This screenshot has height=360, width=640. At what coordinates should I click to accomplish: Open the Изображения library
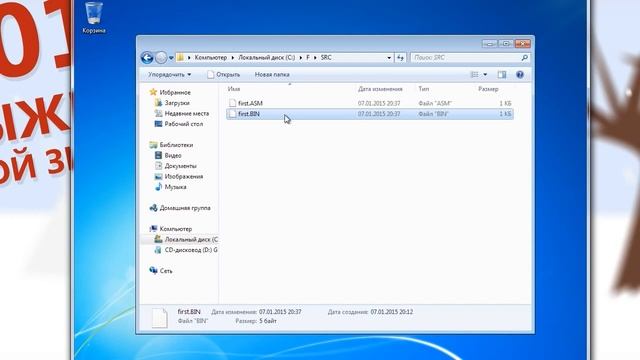coord(184,177)
